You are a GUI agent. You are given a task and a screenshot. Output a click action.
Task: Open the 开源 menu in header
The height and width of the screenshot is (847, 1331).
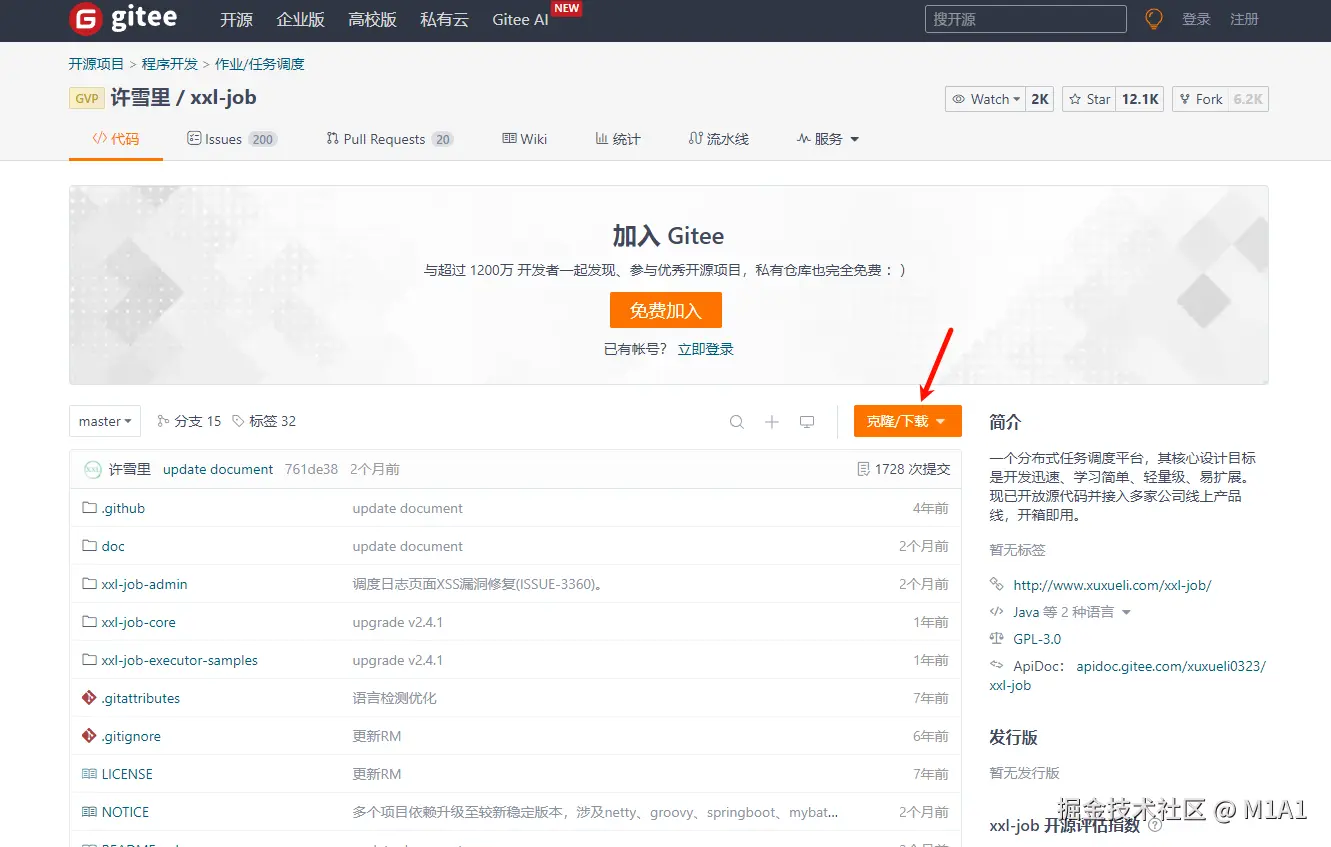tap(236, 19)
